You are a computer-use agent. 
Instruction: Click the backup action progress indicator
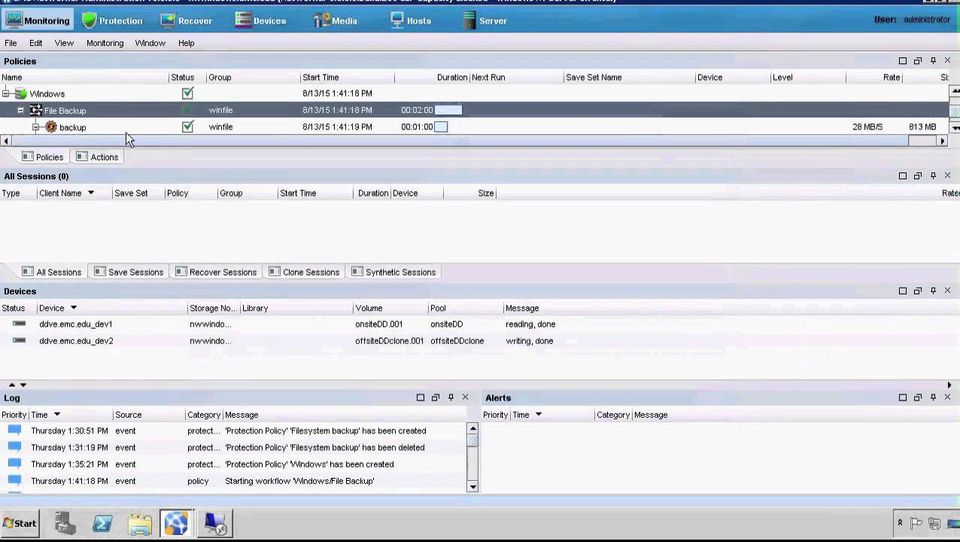click(441, 127)
